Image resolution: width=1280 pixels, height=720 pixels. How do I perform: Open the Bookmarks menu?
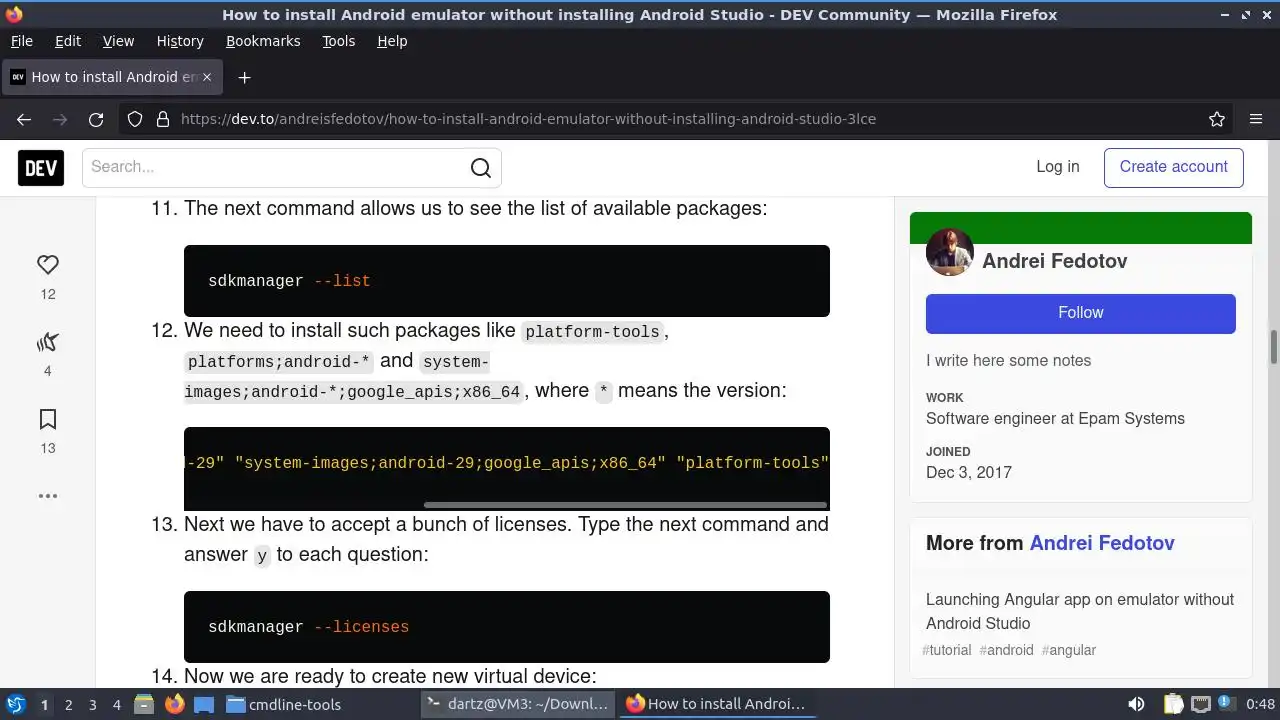(x=263, y=41)
